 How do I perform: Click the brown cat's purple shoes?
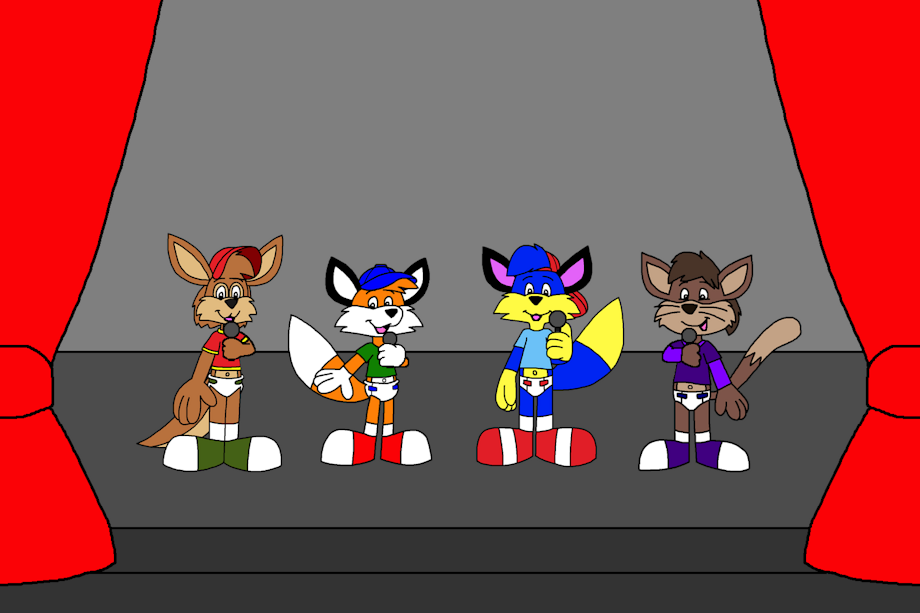point(694,455)
